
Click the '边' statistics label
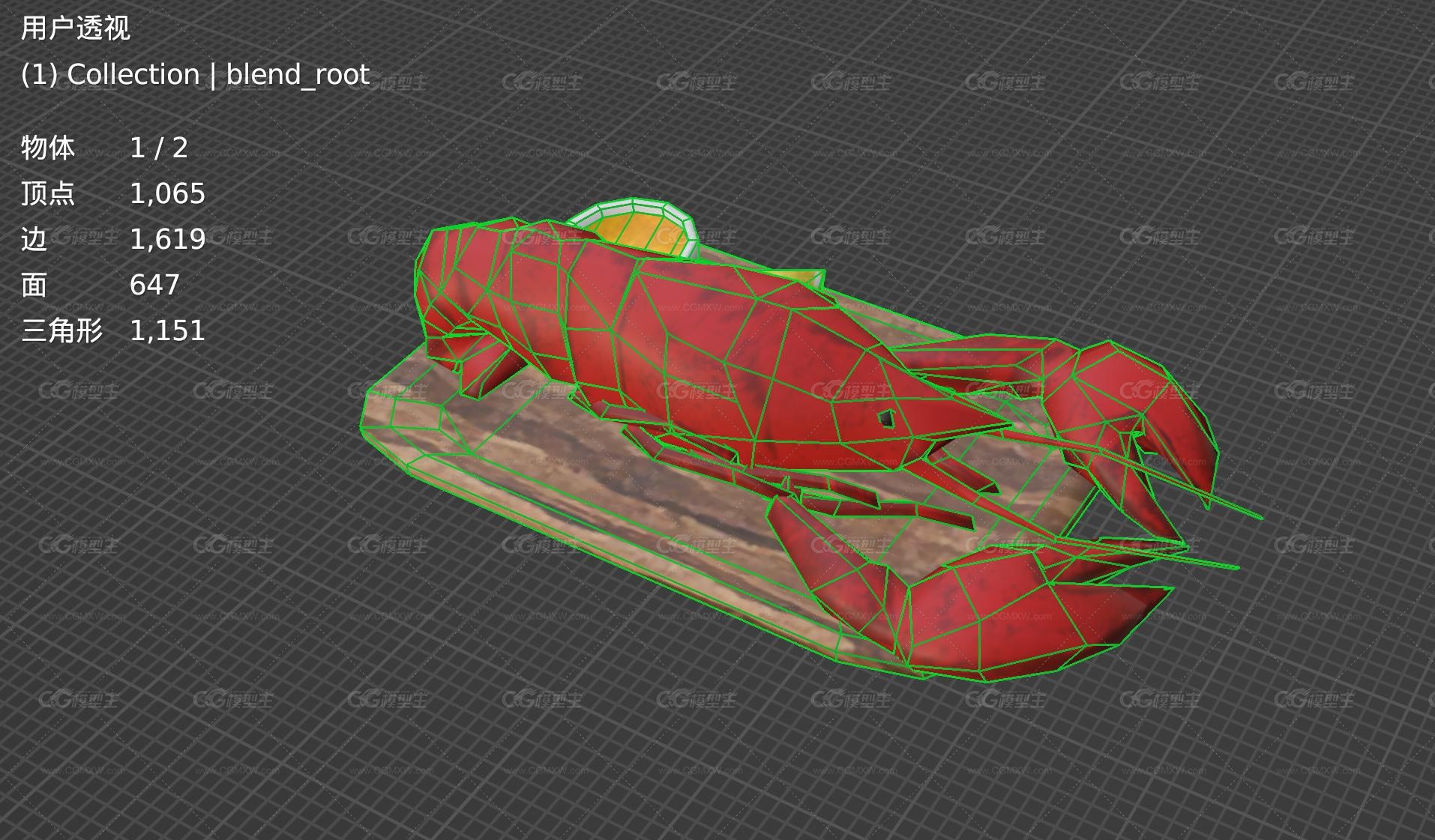pos(34,239)
